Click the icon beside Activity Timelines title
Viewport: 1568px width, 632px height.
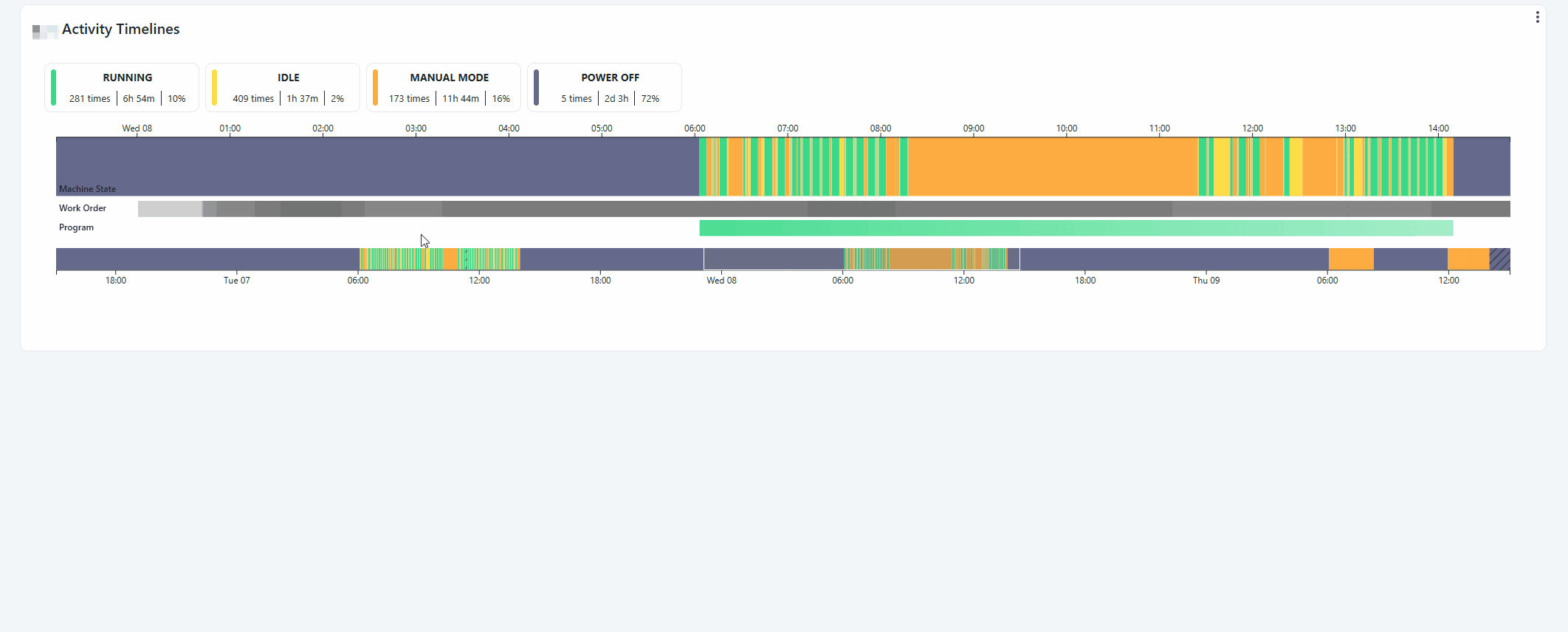point(45,31)
